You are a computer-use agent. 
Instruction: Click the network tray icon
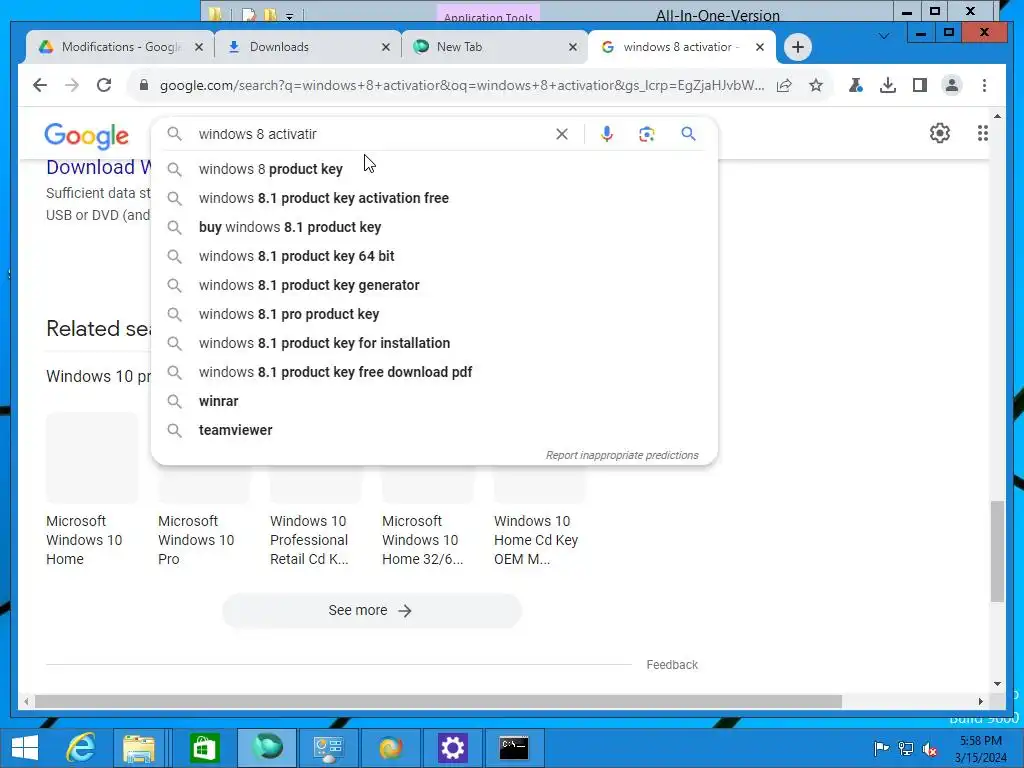906,749
